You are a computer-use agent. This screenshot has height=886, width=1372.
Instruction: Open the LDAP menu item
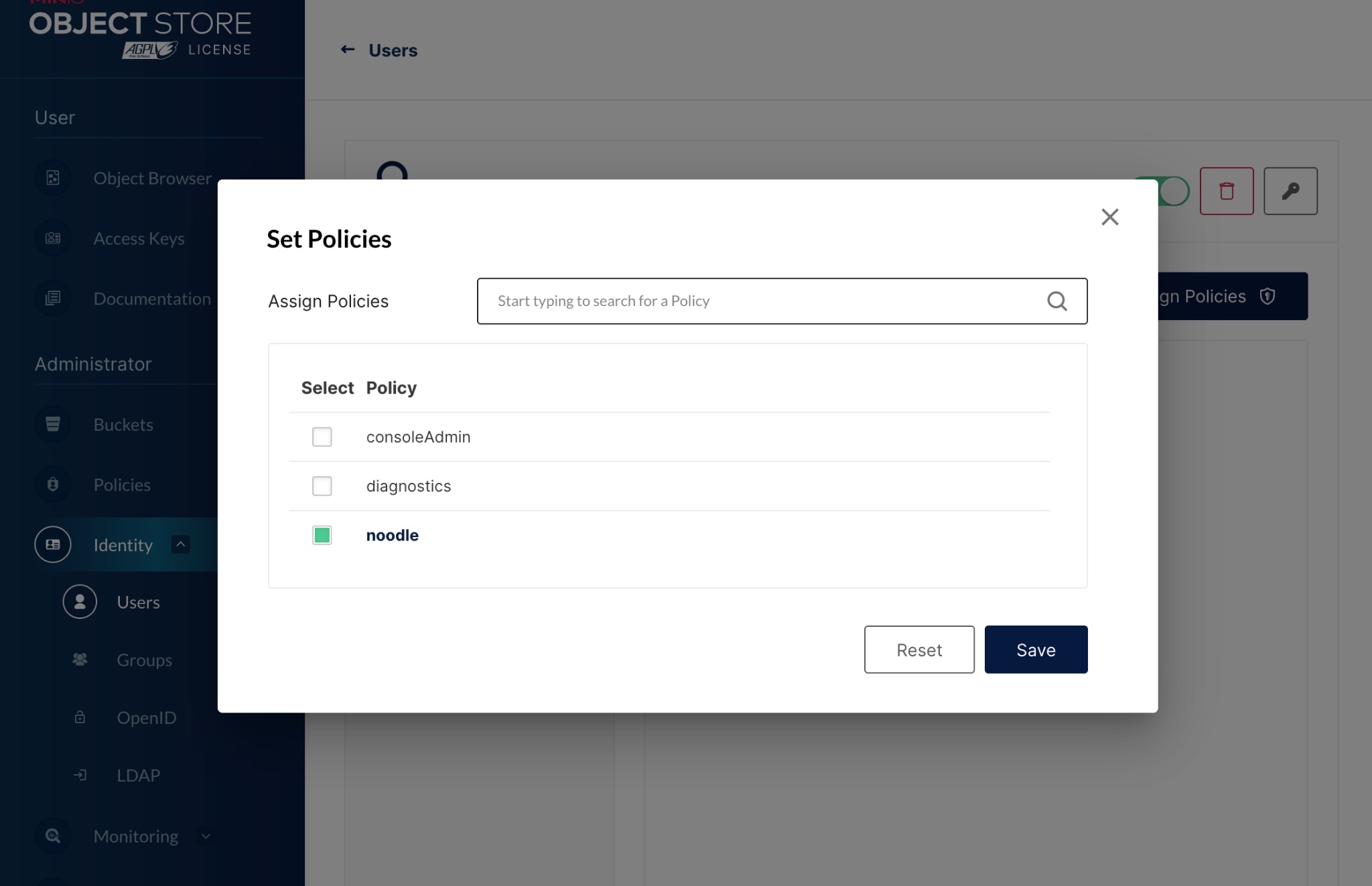pos(138,776)
